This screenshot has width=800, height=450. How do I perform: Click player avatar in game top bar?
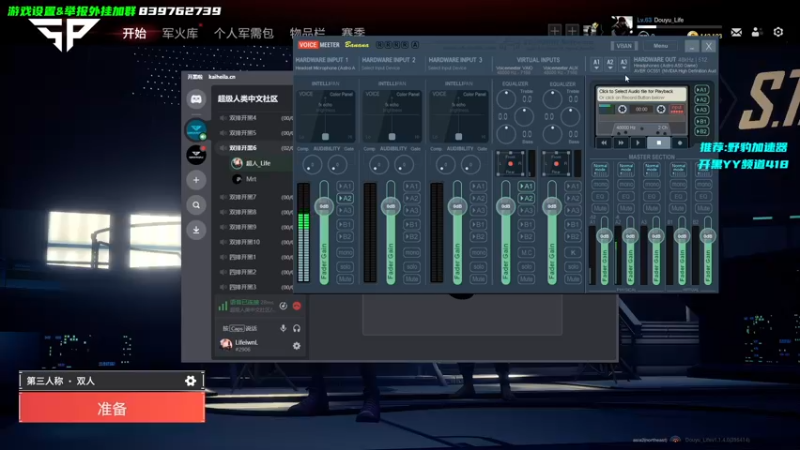(621, 26)
